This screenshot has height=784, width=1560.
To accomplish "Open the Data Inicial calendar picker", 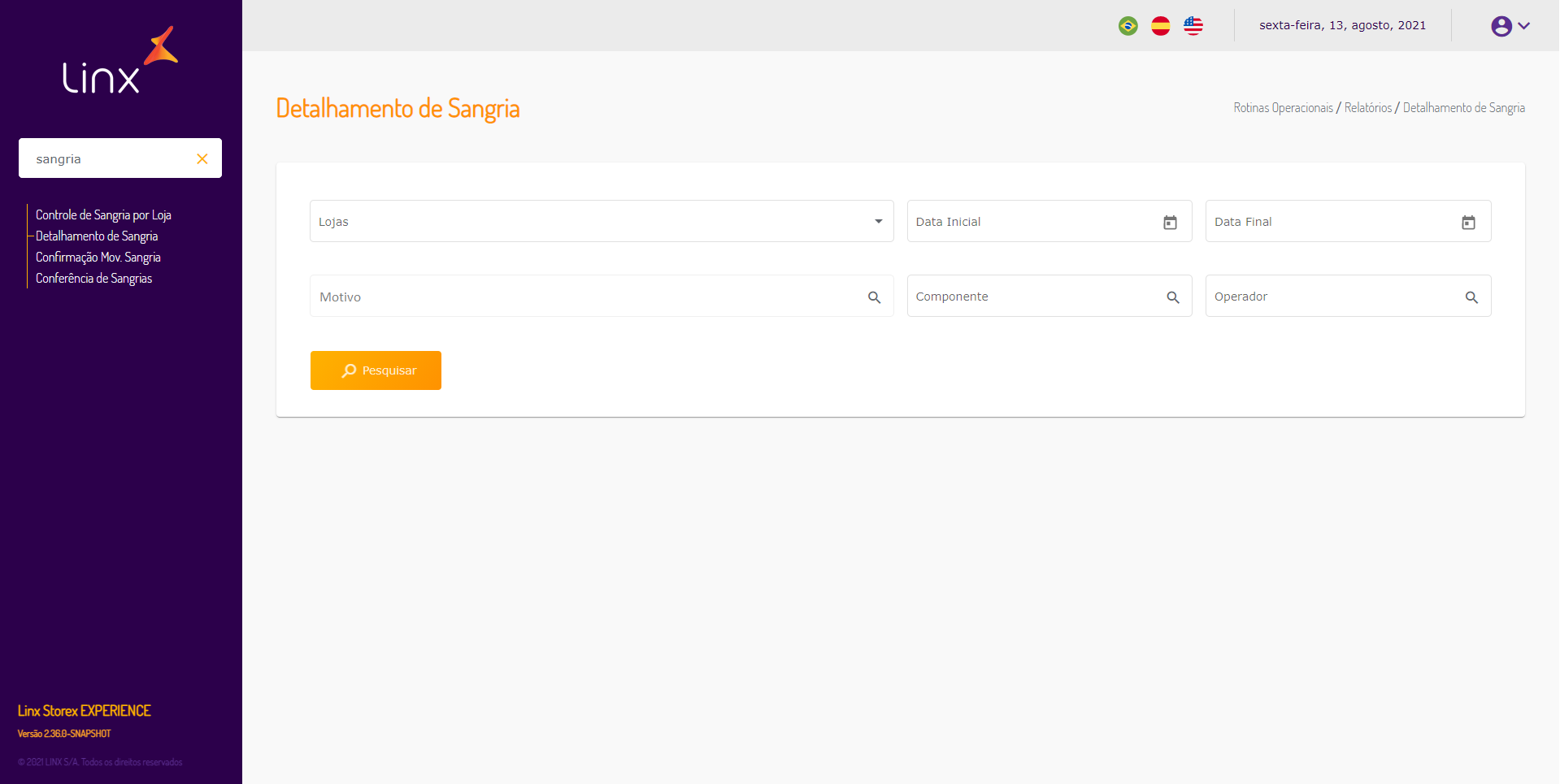I will 1170,223.
